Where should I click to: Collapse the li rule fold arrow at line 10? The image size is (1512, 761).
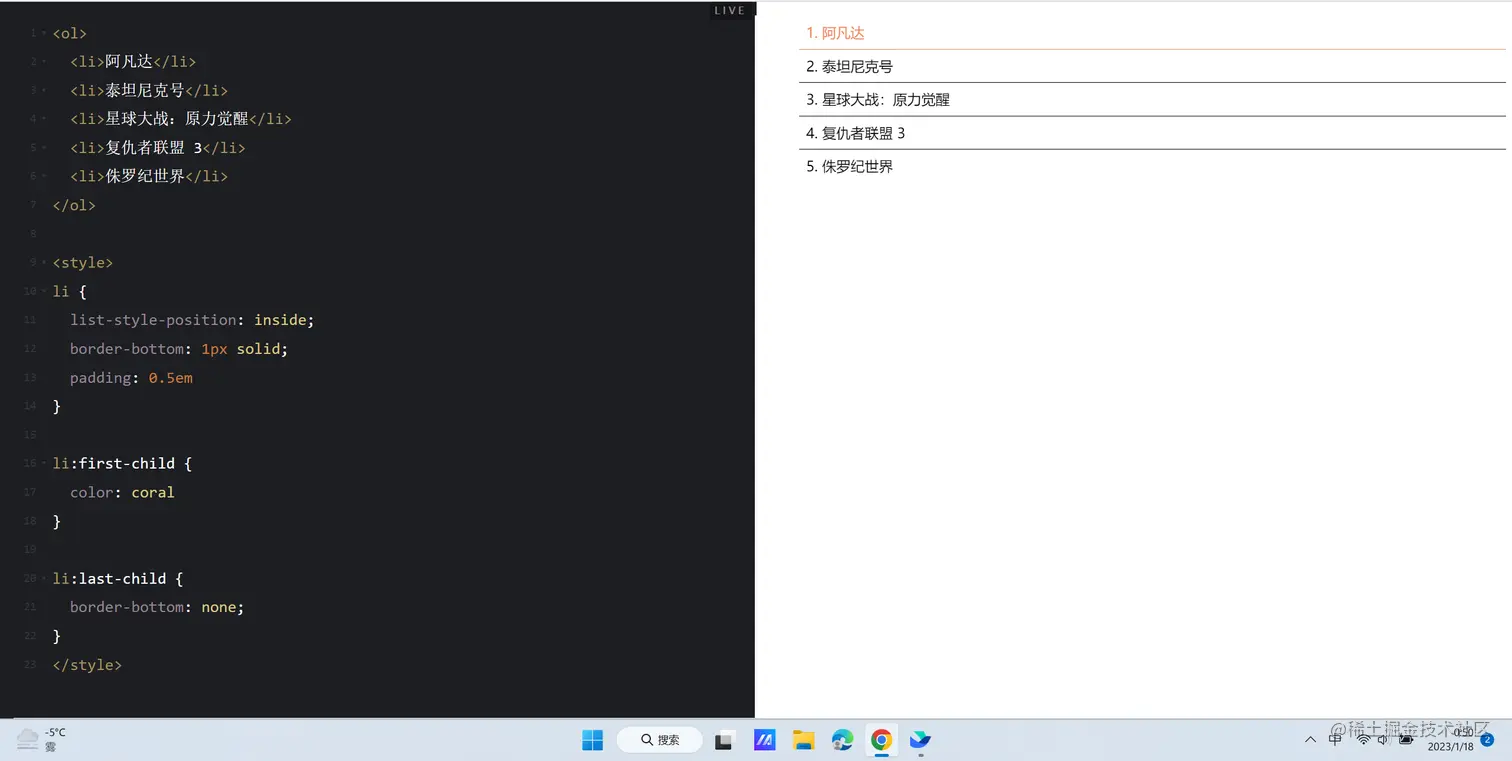[x=43, y=291]
